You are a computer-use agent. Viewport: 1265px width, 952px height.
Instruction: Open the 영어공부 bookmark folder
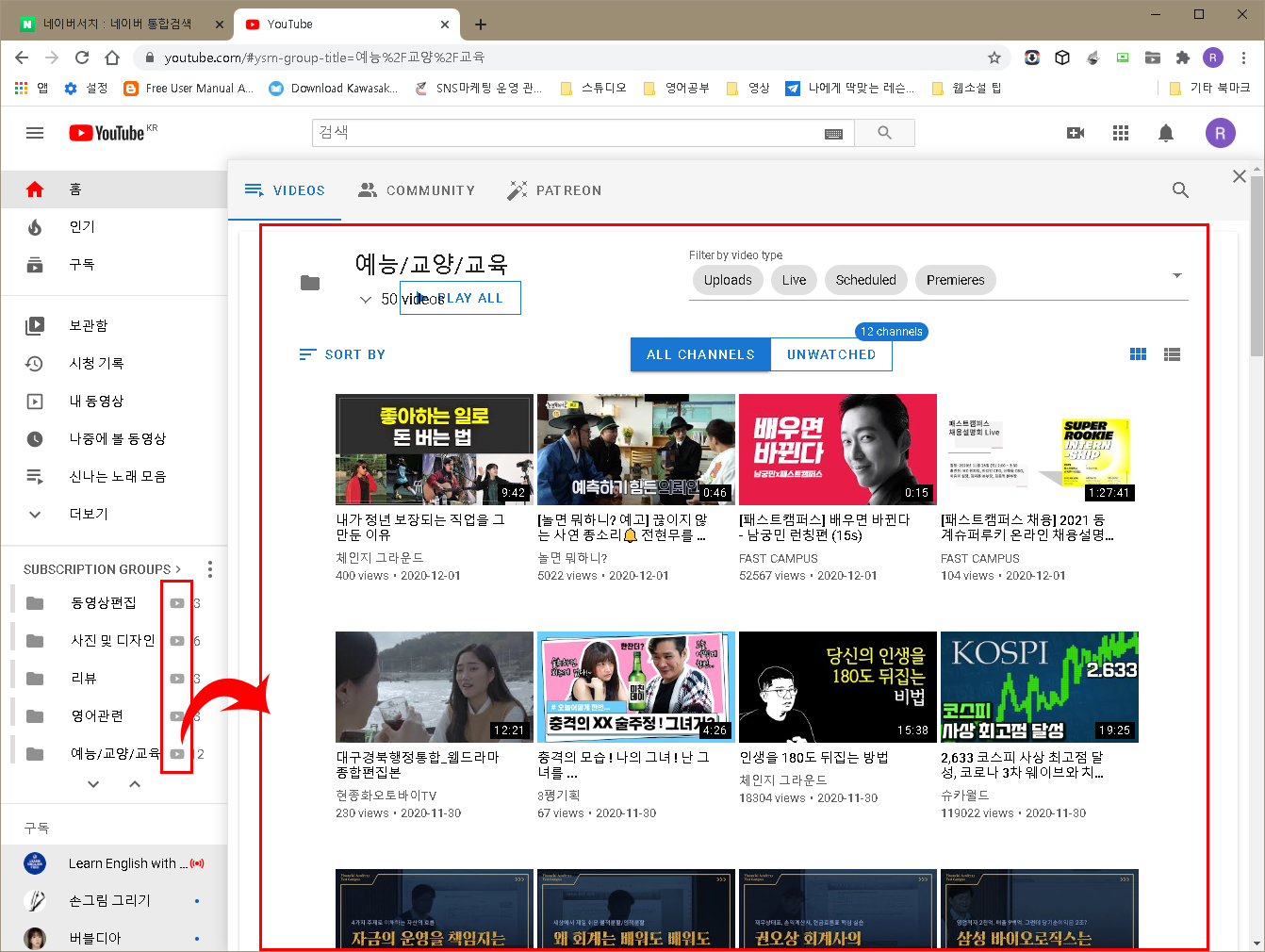[677, 88]
